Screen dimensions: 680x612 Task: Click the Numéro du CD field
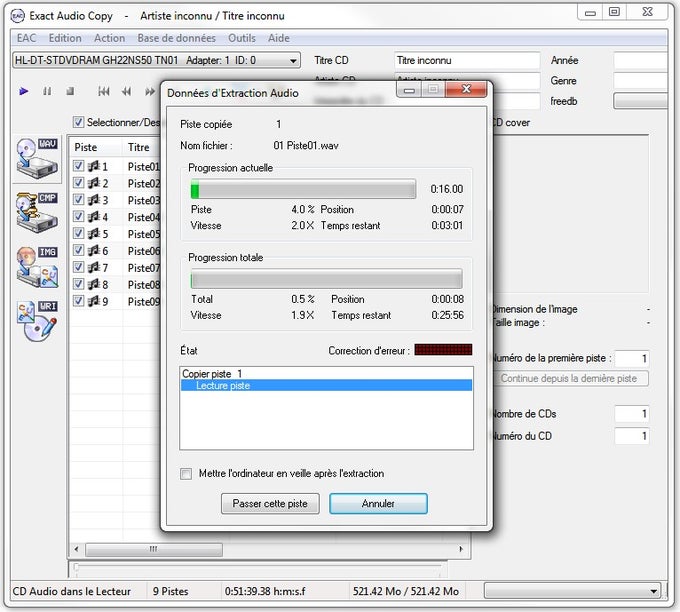(x=631, y=436)
